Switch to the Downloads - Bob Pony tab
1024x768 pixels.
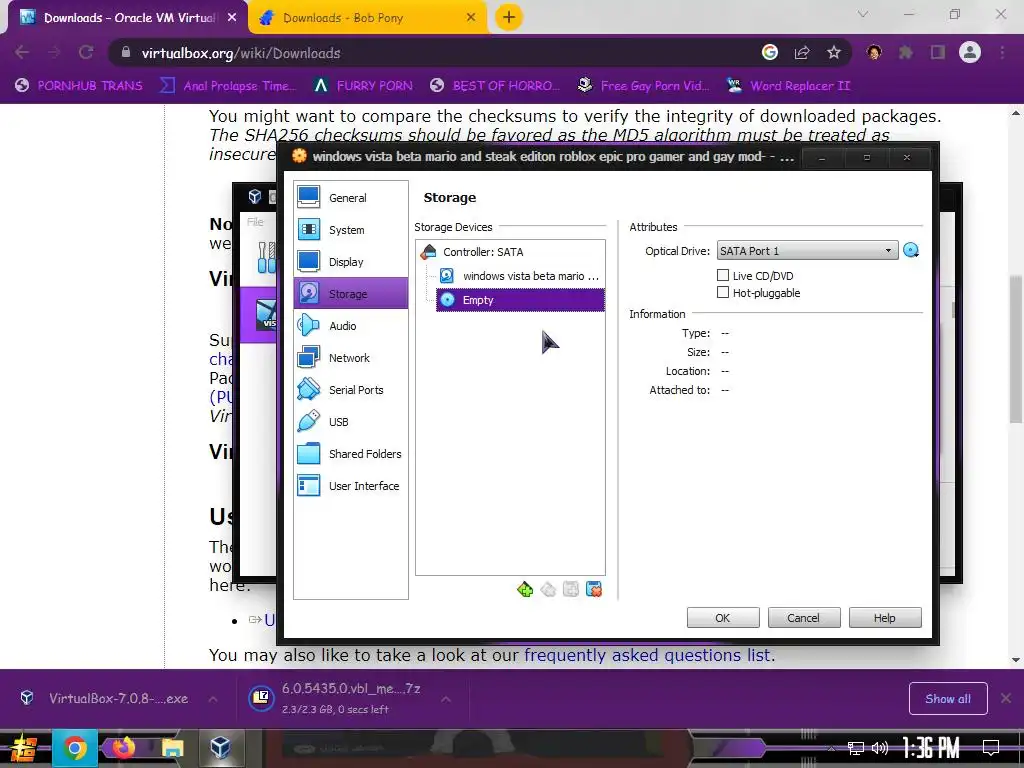pyautogui.click(x=368, y=18)
